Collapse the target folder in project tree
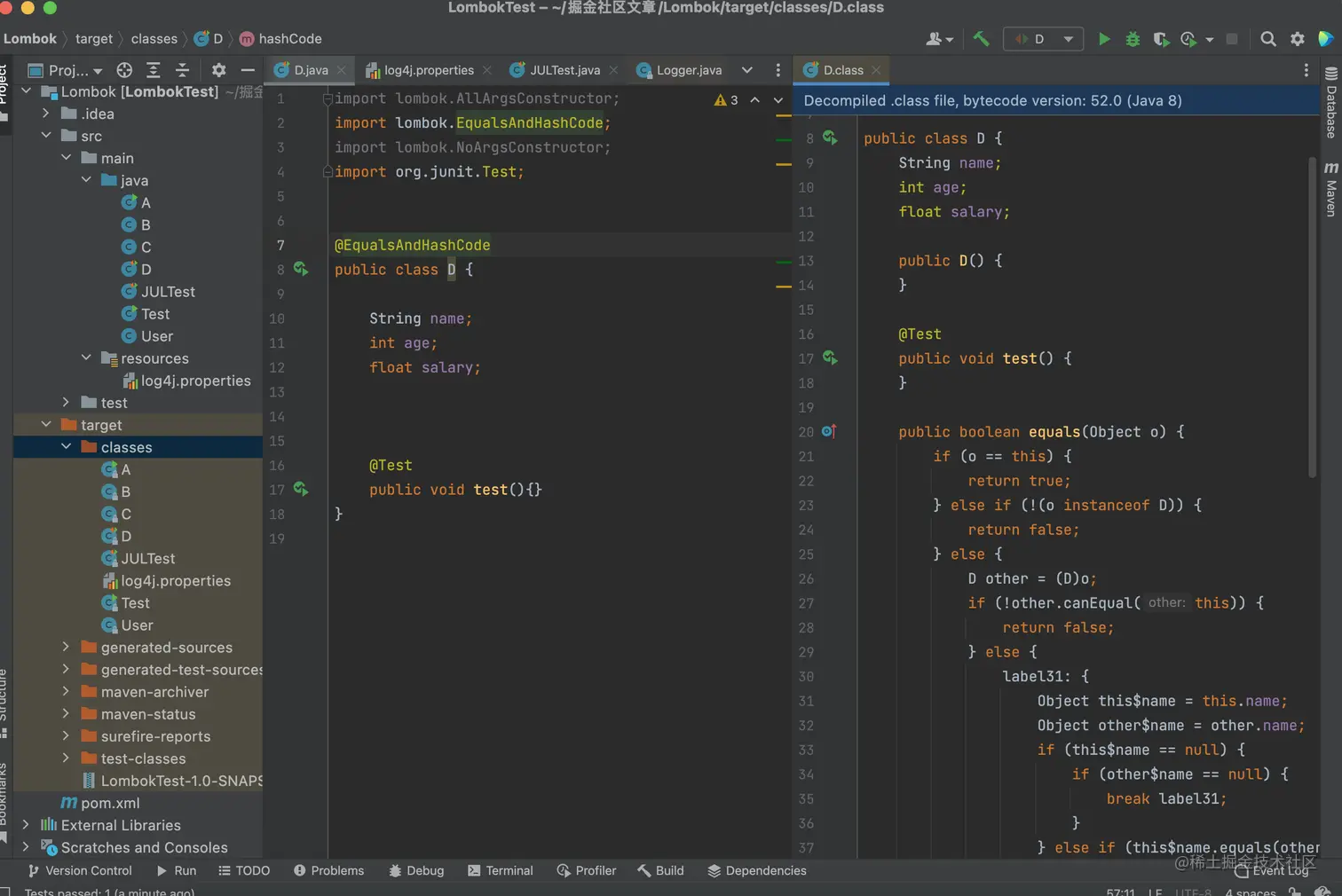The height and width of the screenshot is (896, 1342). tap(46, 425)
